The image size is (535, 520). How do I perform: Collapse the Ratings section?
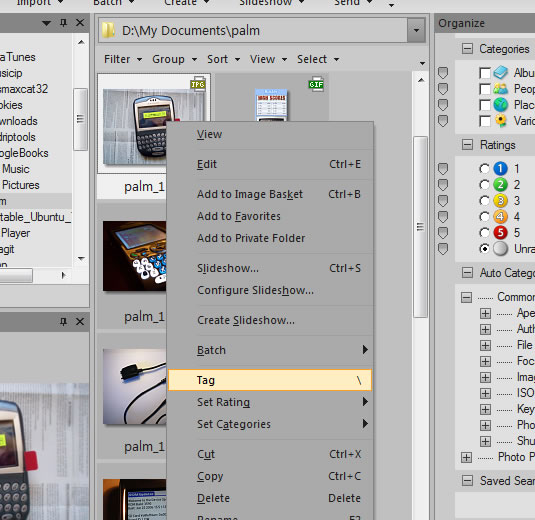467,145
